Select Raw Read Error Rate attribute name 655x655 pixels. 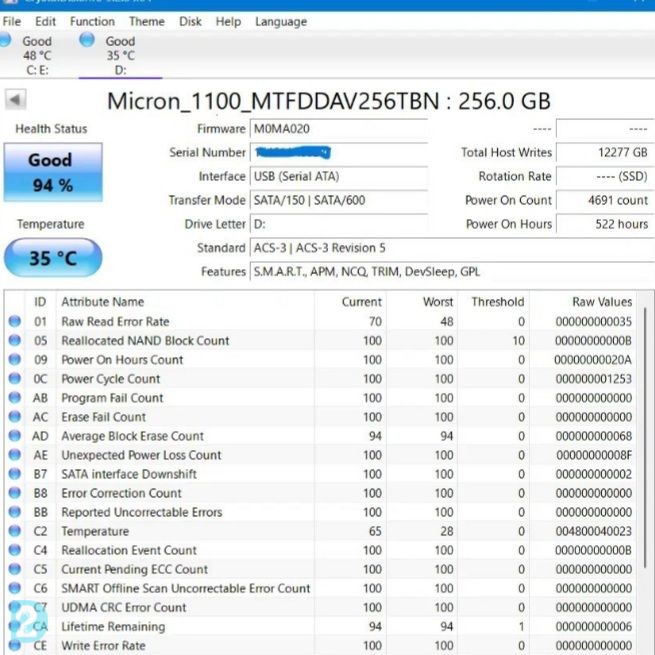pos(115,322)
